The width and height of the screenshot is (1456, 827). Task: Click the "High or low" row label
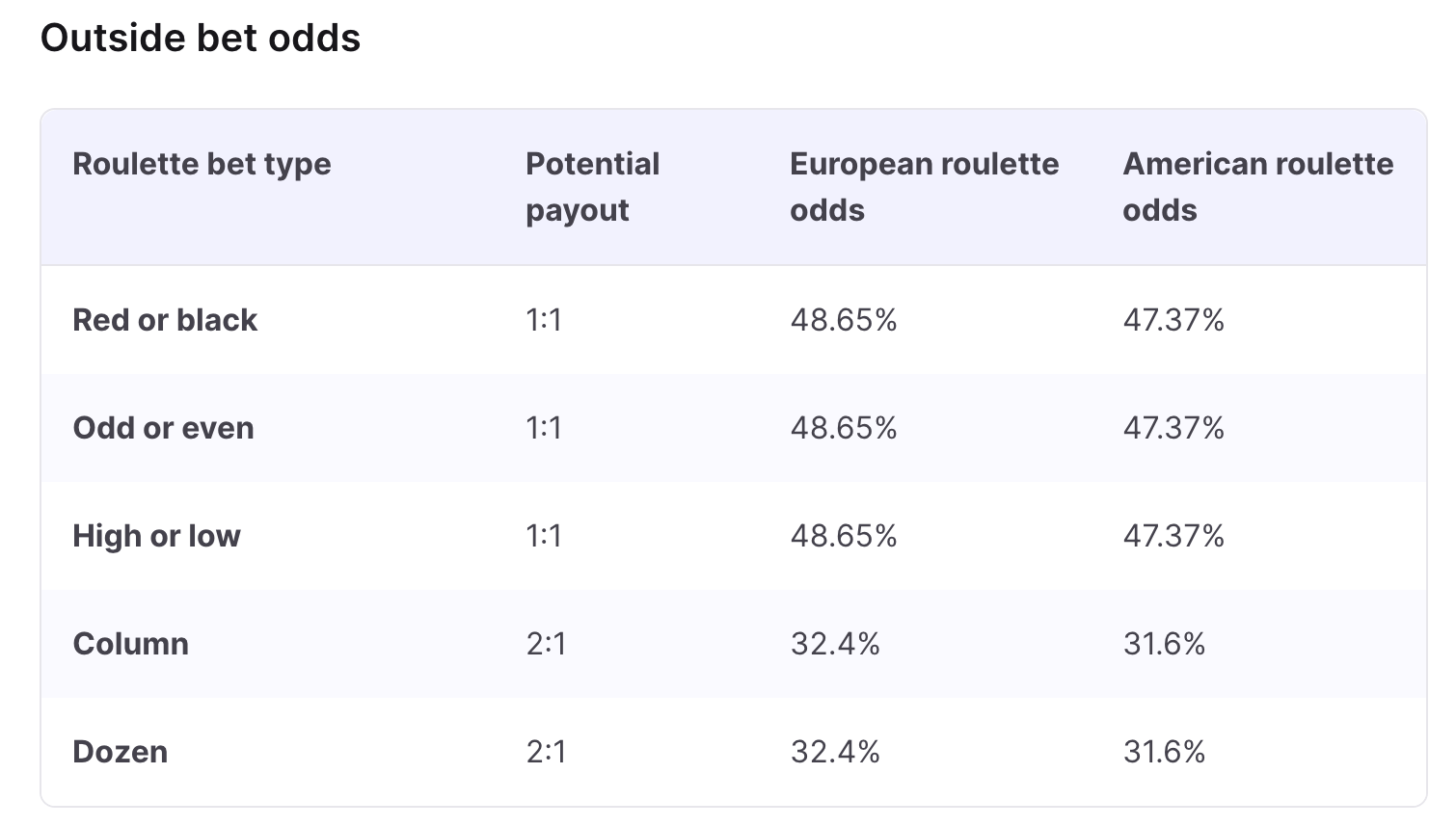(156, 536)
